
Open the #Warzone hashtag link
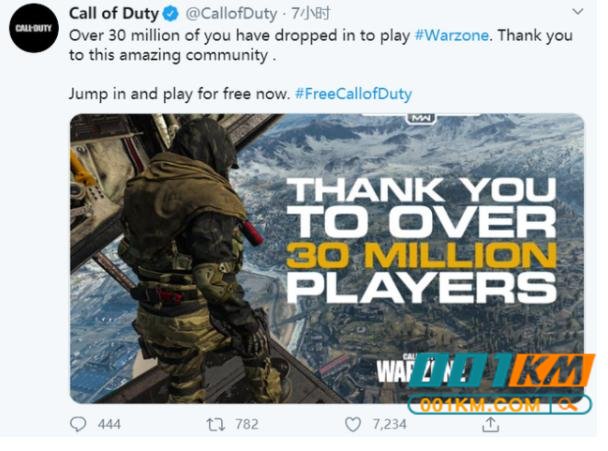click(x=452, y=35)
